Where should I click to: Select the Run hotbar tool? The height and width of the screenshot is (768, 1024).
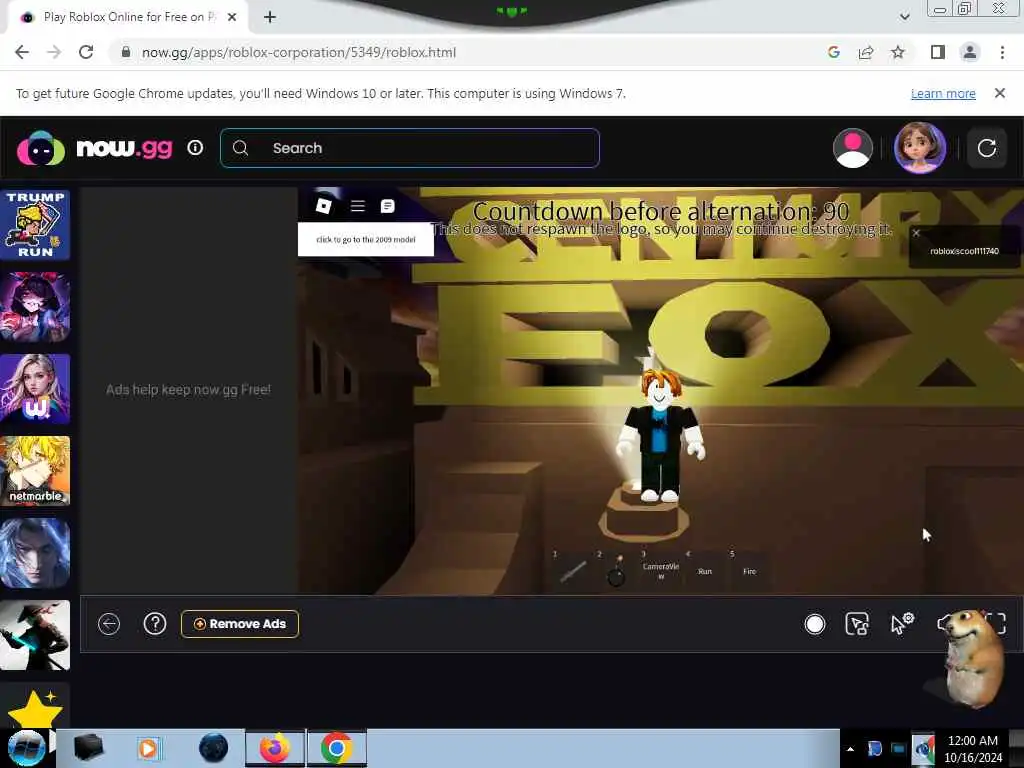click(x=705, y=571)
